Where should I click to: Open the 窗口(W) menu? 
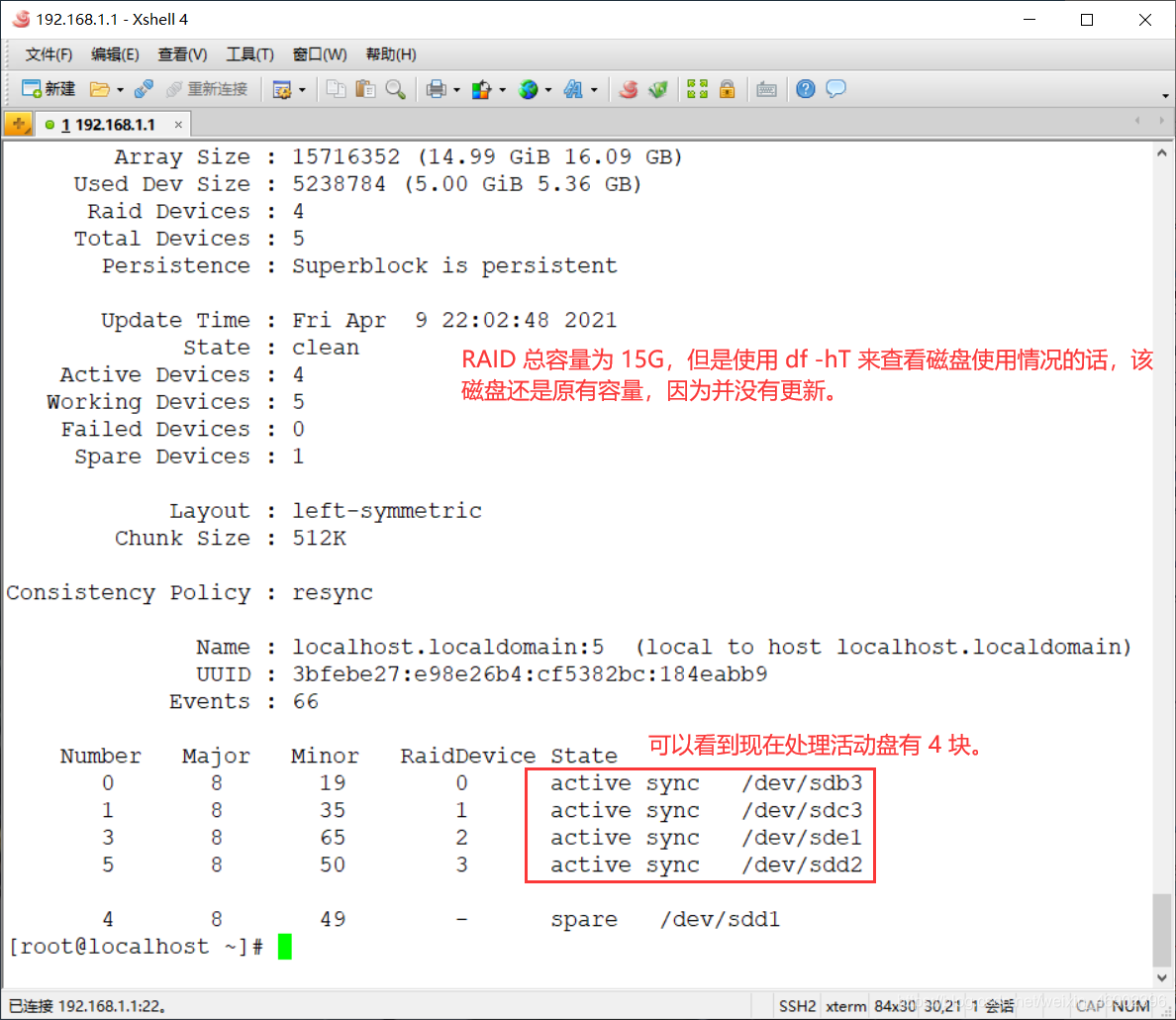320,54
